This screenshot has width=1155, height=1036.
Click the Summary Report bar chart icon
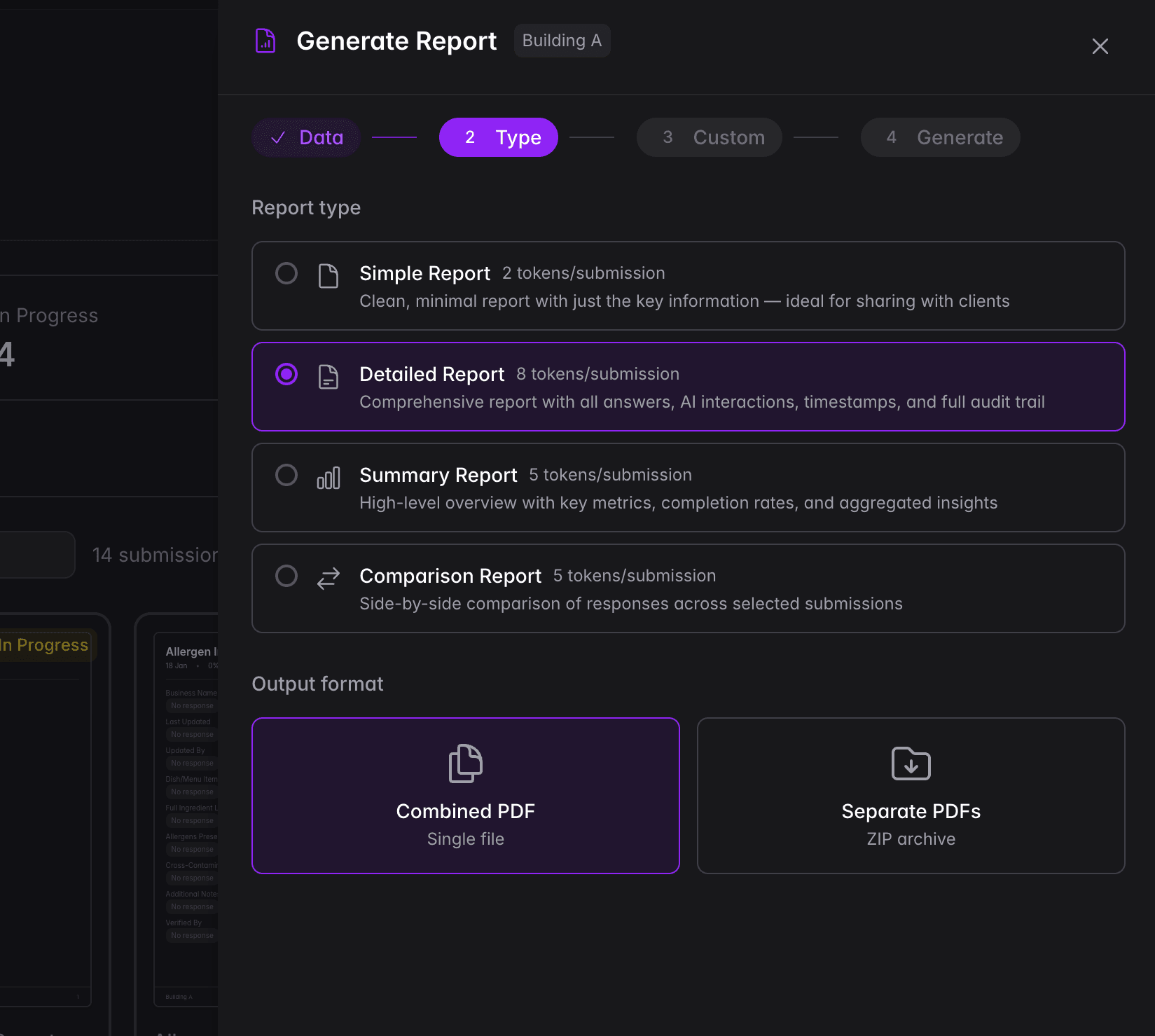click(x=328, y=477)
